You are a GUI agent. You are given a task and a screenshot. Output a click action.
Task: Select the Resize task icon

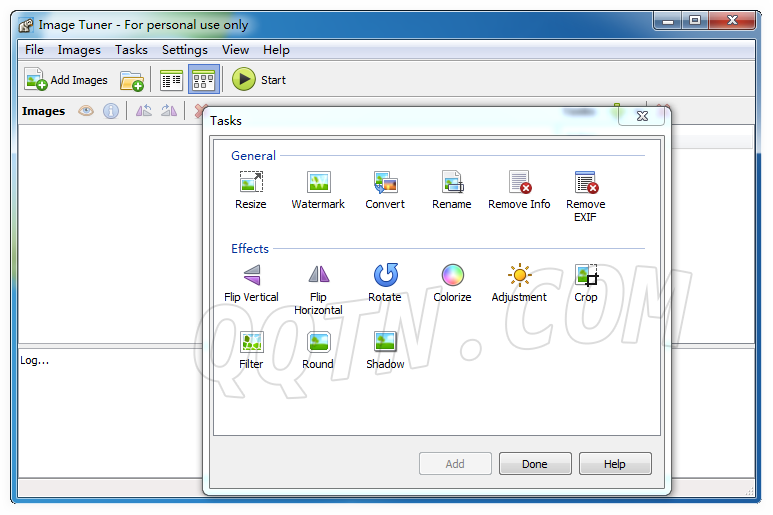click(250, 183)
